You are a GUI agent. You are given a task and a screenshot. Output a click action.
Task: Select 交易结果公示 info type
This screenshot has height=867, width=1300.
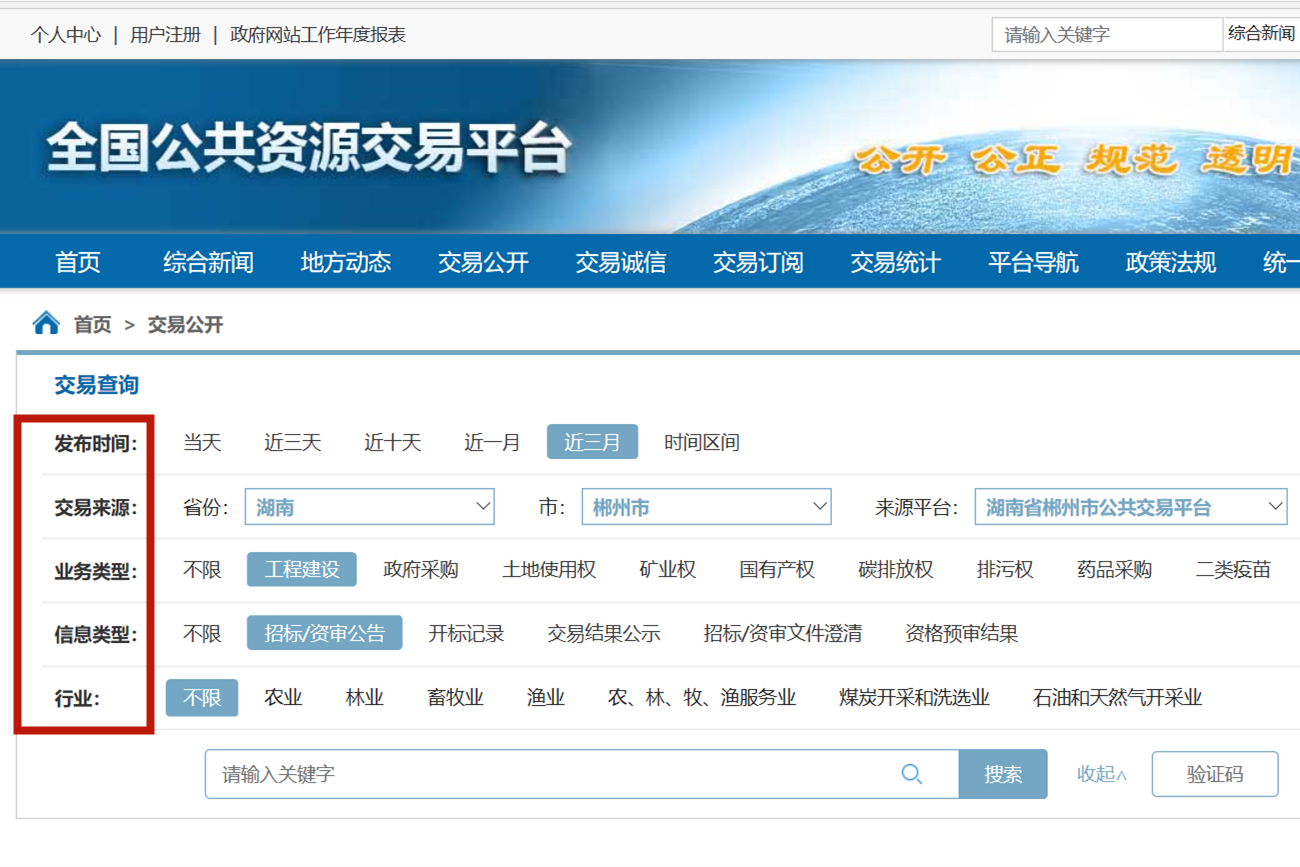tap(604, 633)
